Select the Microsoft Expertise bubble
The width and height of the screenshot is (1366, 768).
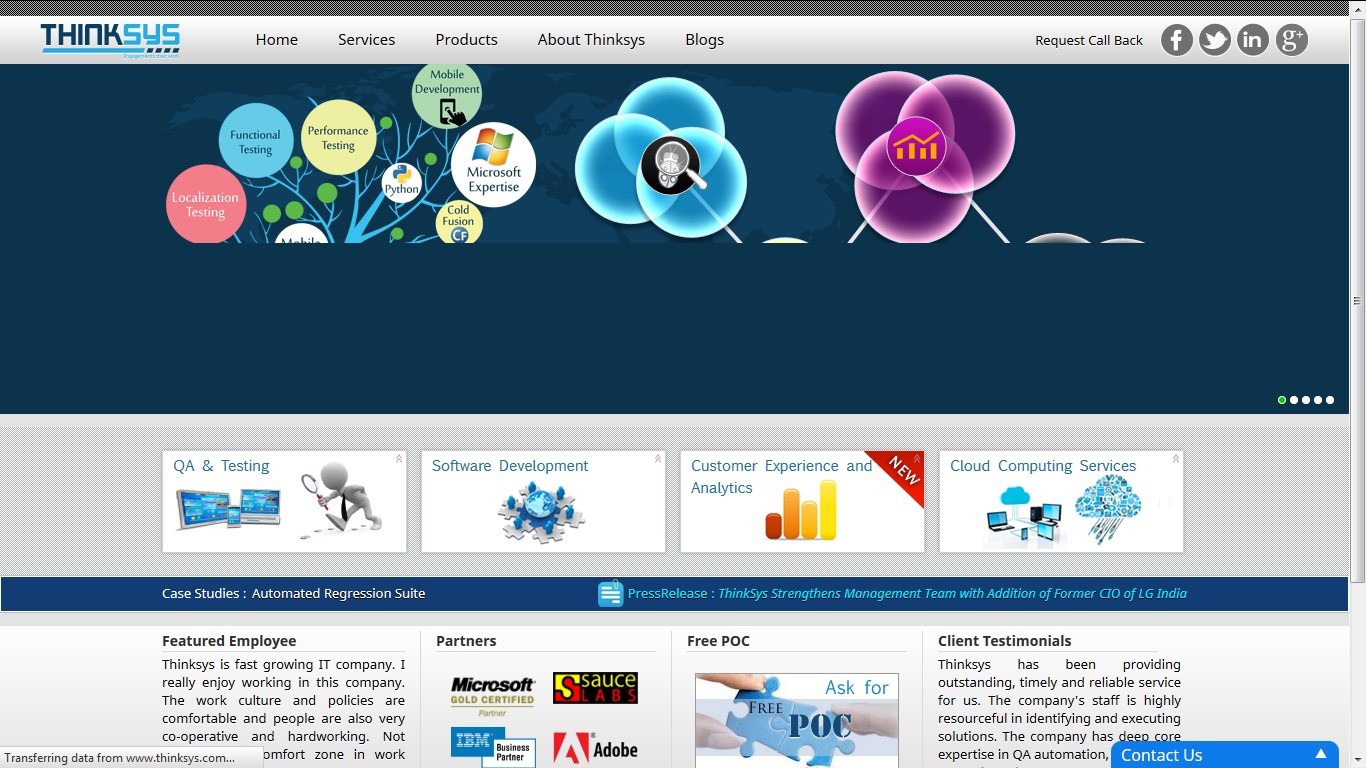(x=494, y=165)
